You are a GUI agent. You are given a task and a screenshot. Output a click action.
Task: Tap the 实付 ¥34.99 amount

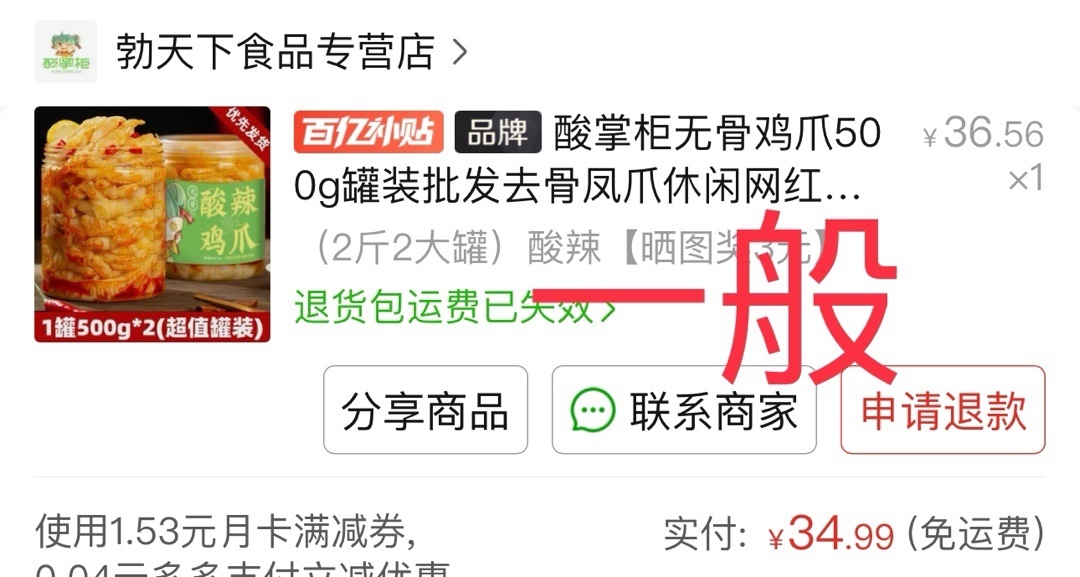point(831,534)
